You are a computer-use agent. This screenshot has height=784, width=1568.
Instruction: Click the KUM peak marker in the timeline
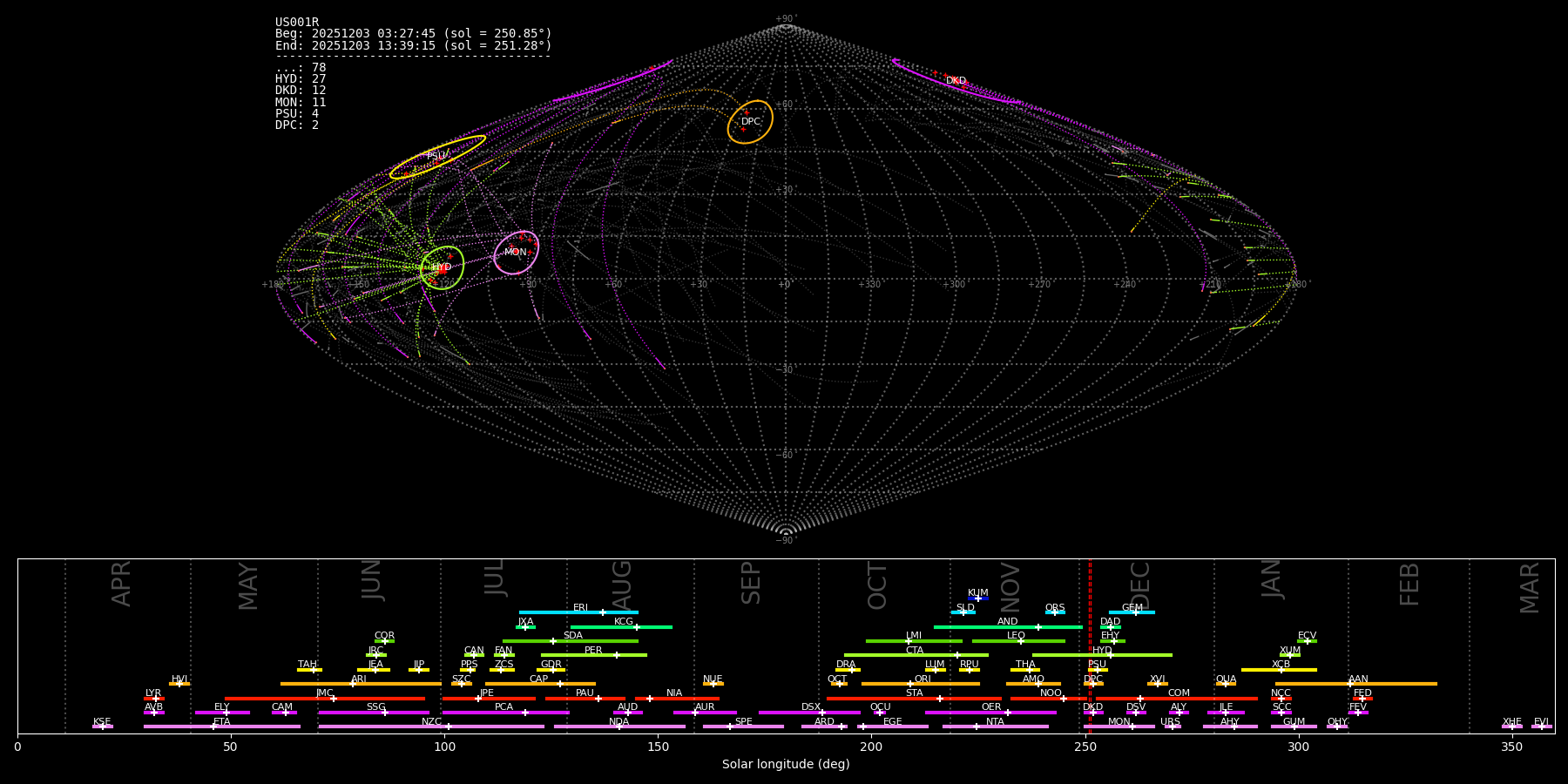tap(977, 598)
